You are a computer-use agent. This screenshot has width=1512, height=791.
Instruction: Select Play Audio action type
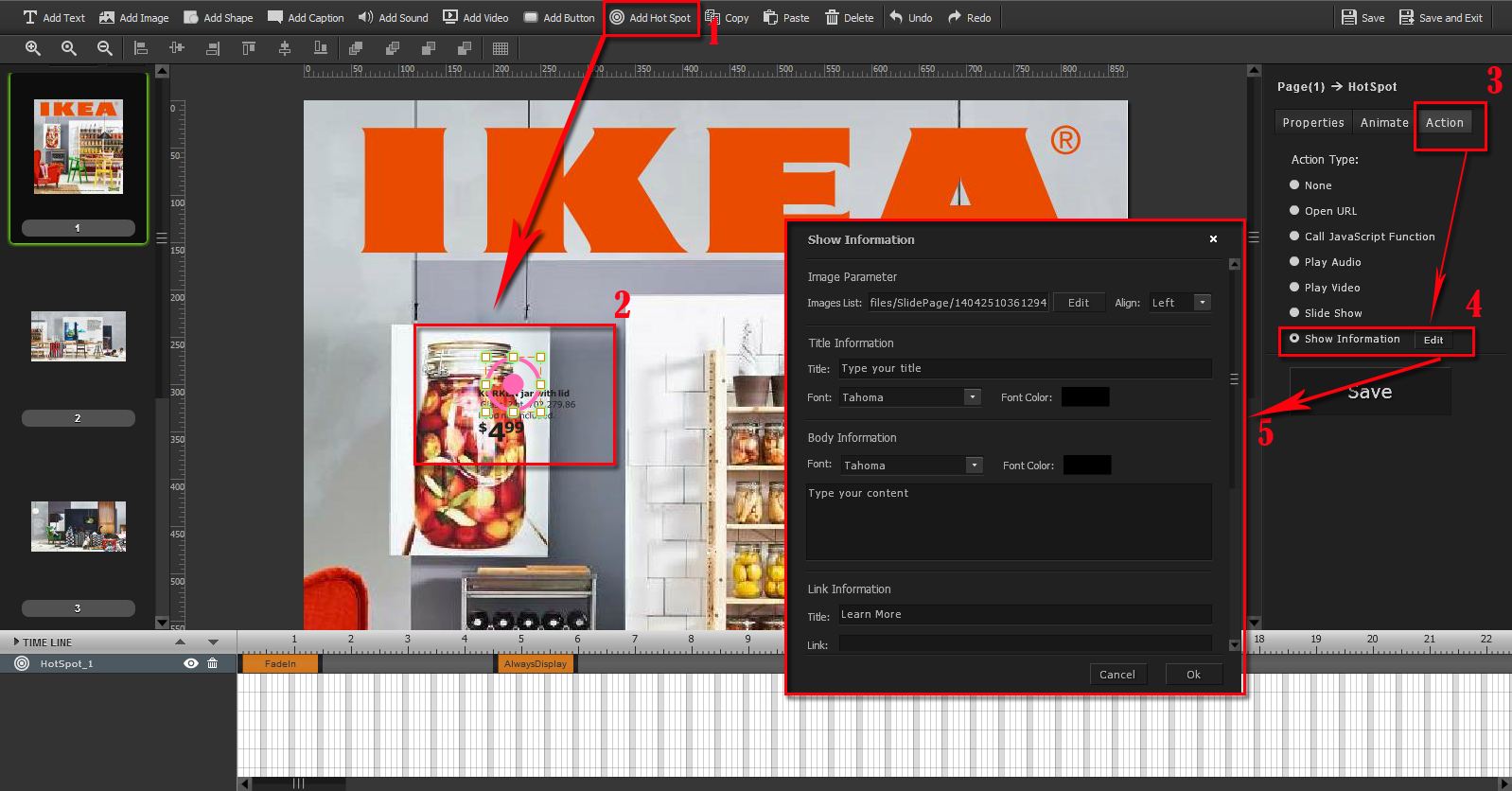pos(1325,262)
